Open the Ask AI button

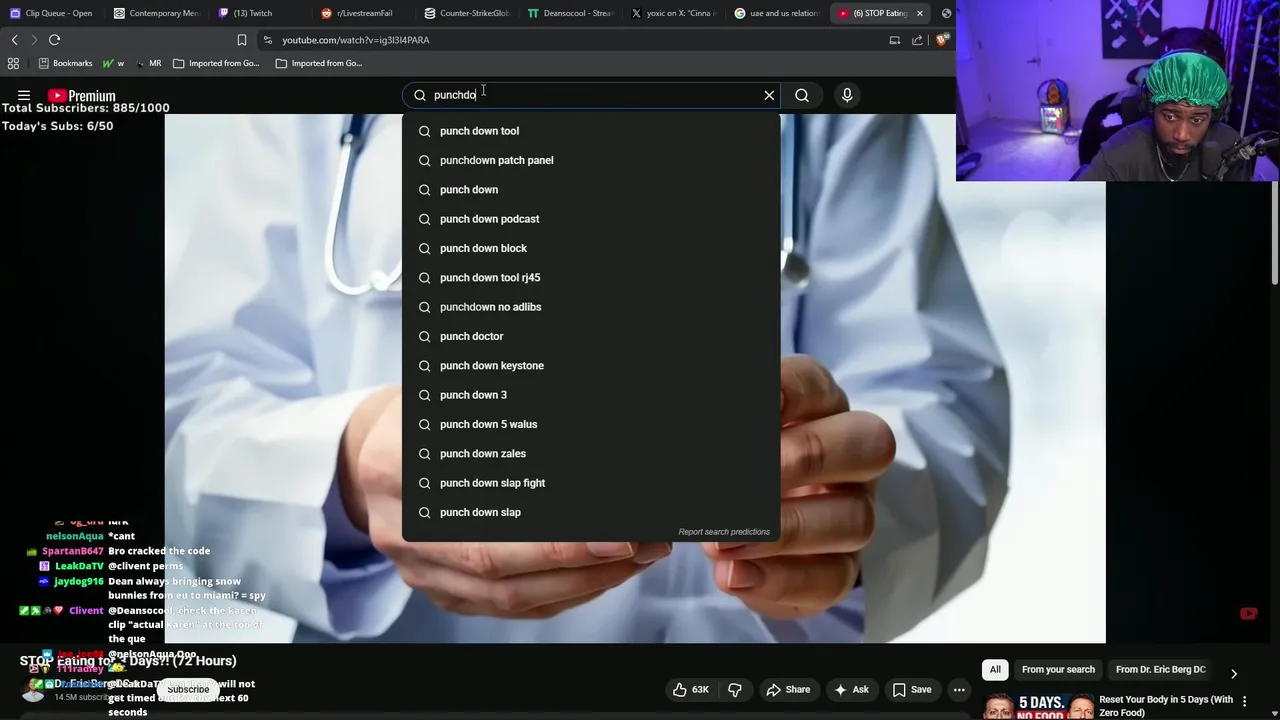(851, 689)
